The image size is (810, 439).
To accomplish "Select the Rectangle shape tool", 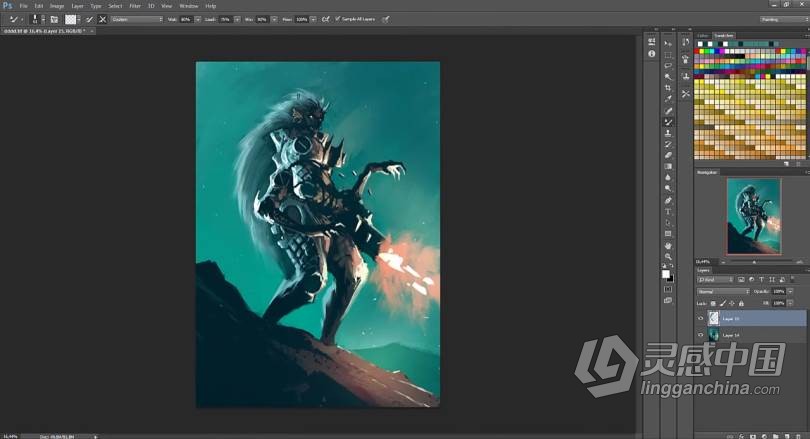I will click(x=668, y=234).
